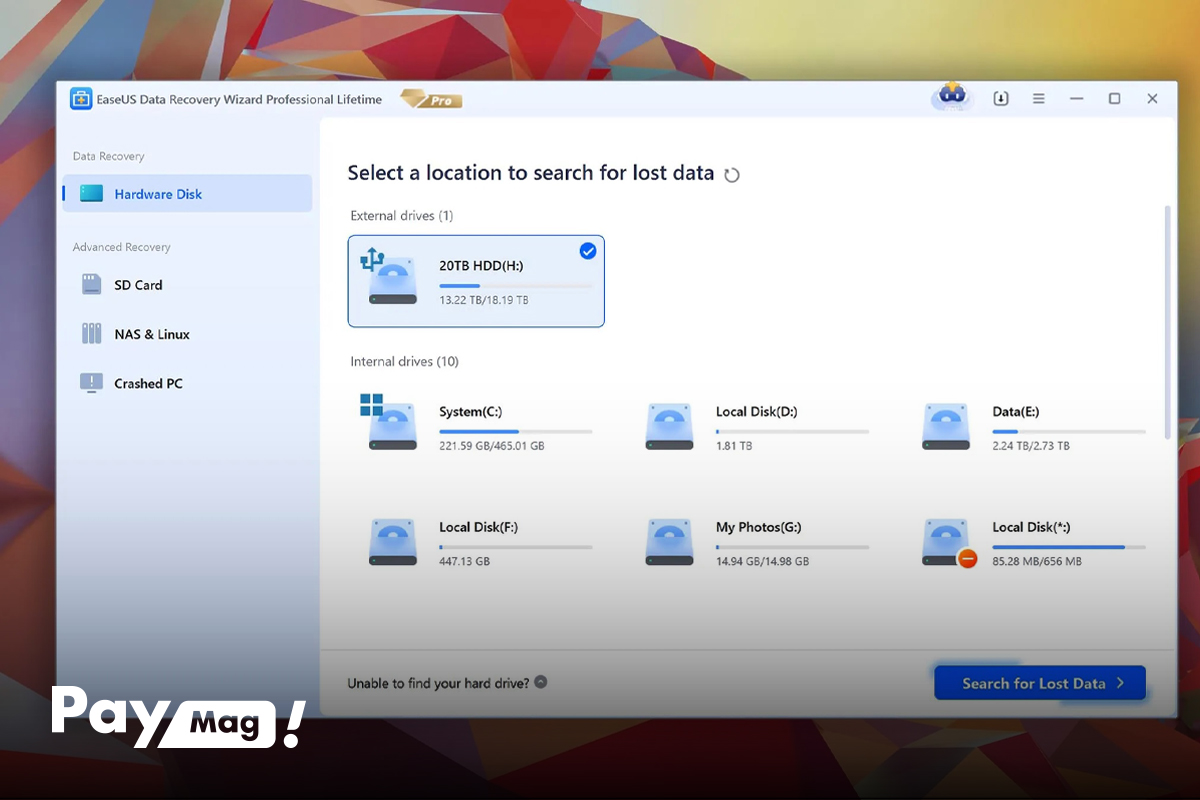This screenshot has width=1200, height=800.
Task: Click the 20TB HDD USB drive icon
Action: [x=390, y=278]
